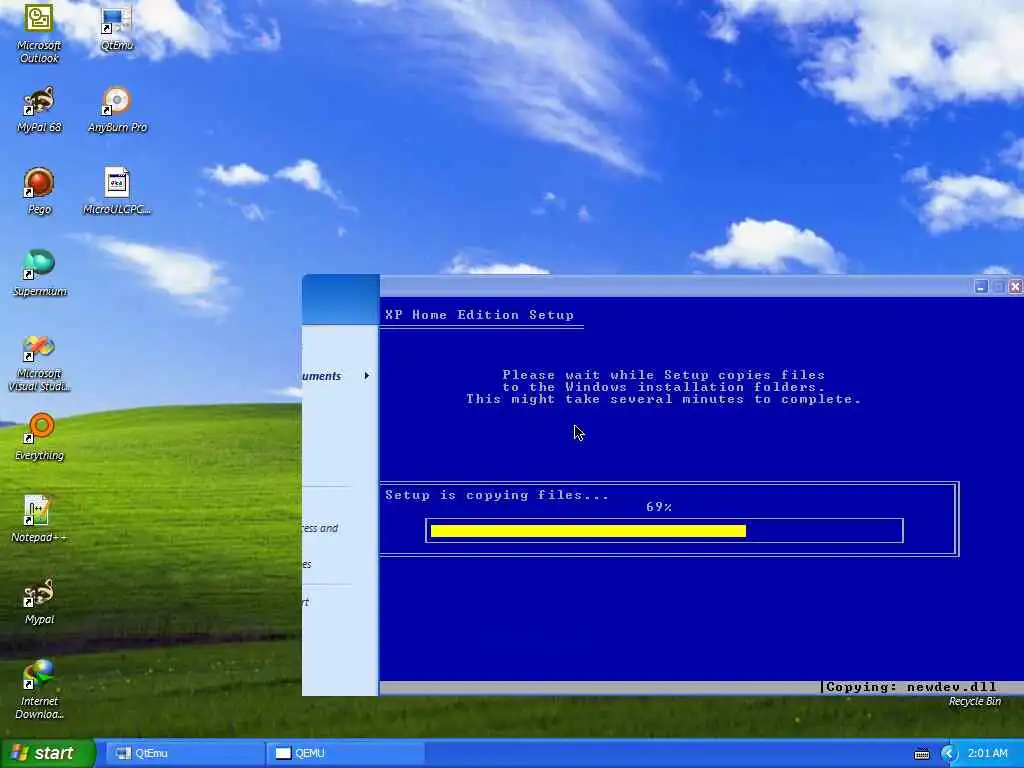Viewport: 1024px width, 768px height.
Task: Open the MyPal 68 desktop icon
Action: (x=39, y=109)
